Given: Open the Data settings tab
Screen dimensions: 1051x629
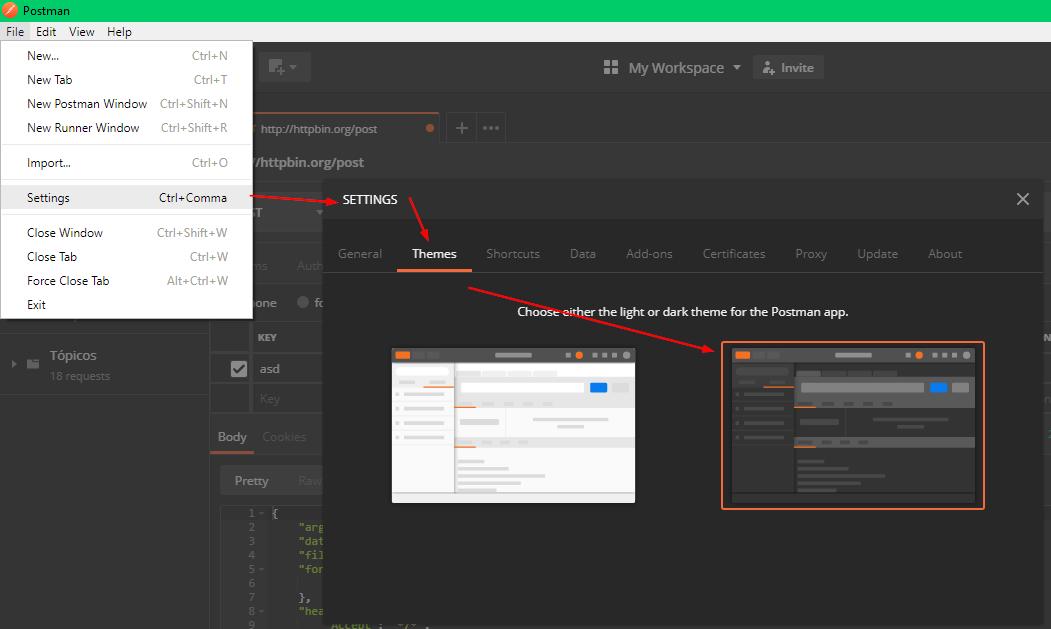Looking at the screenshot, I should tap(582, 254).
